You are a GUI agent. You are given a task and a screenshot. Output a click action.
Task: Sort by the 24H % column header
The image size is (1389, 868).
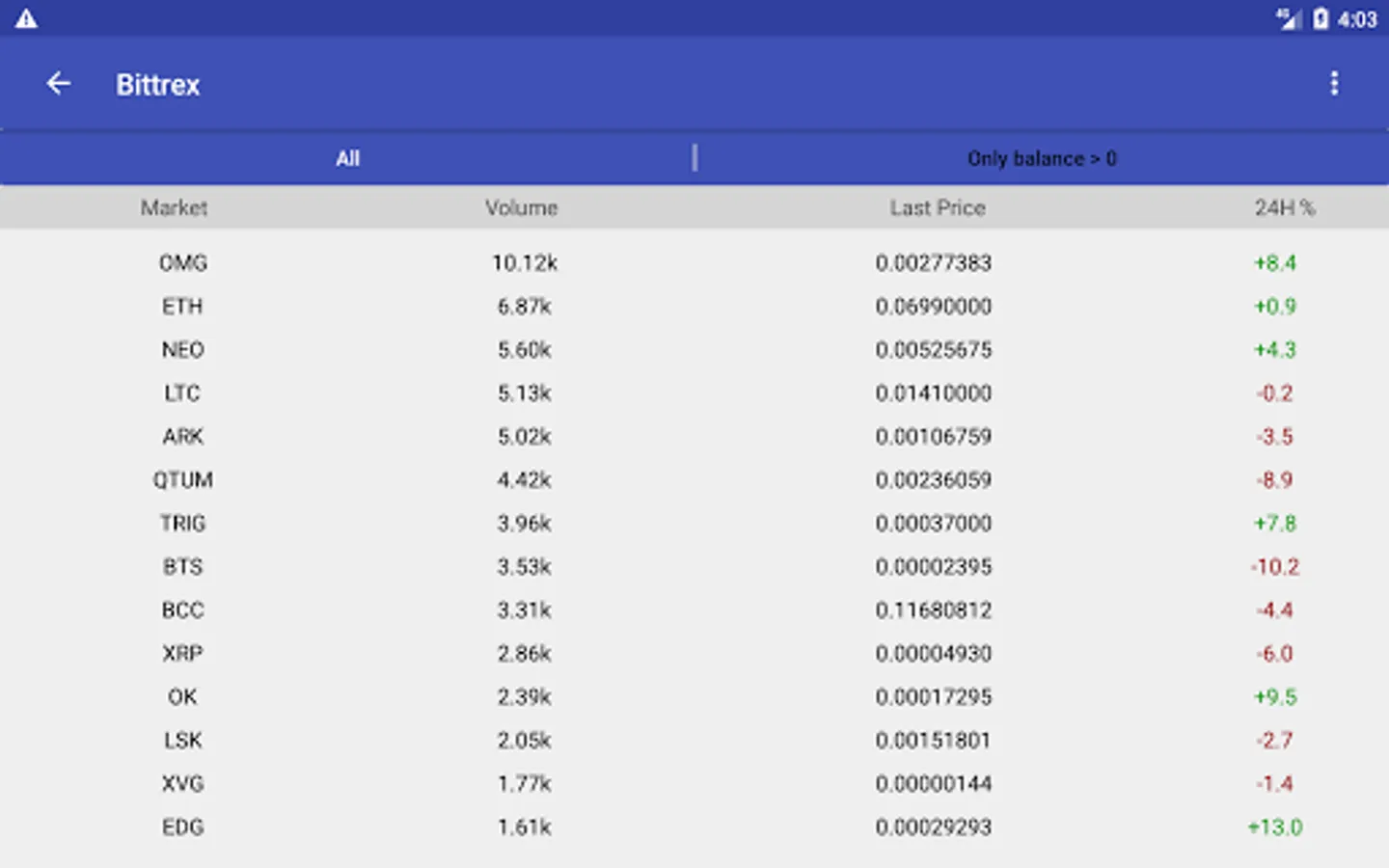1284,207
